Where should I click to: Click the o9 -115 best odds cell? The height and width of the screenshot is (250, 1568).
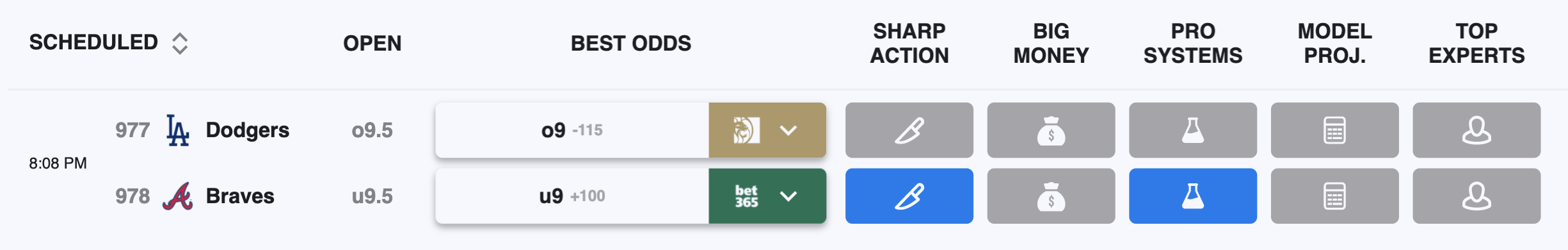pyautogui.click(x=572, y=130)
